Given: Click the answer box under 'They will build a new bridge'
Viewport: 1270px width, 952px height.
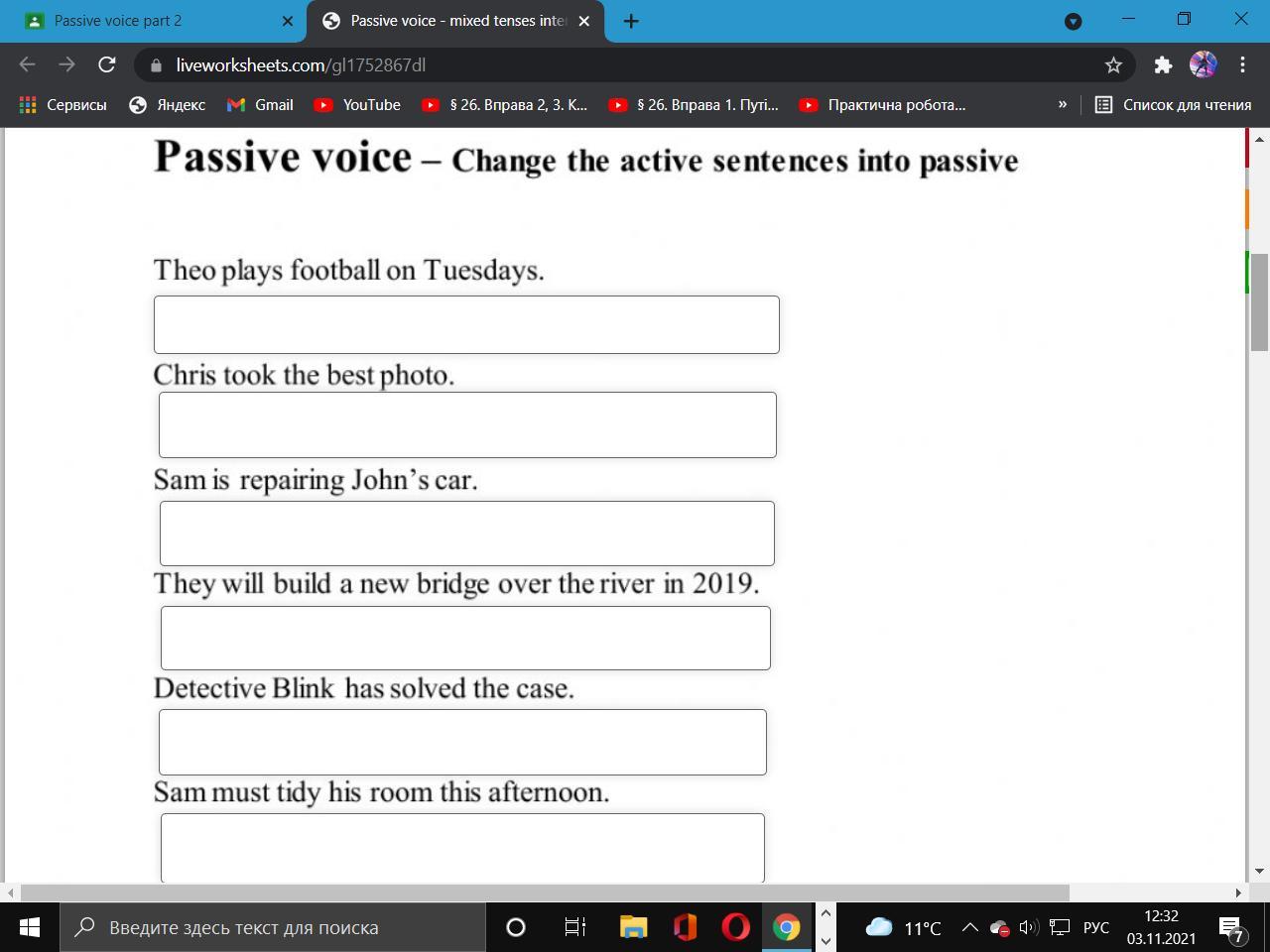Looking at the screenshot, I should 465,638.
